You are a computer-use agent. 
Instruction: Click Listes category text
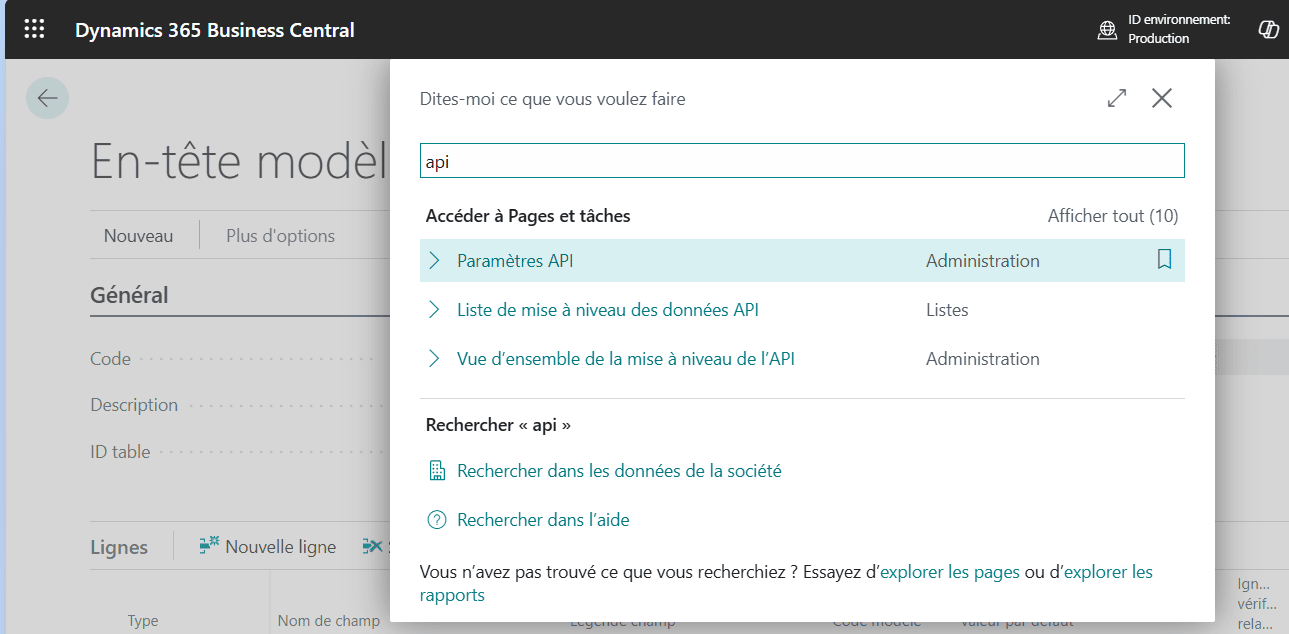tap(947, 310)
